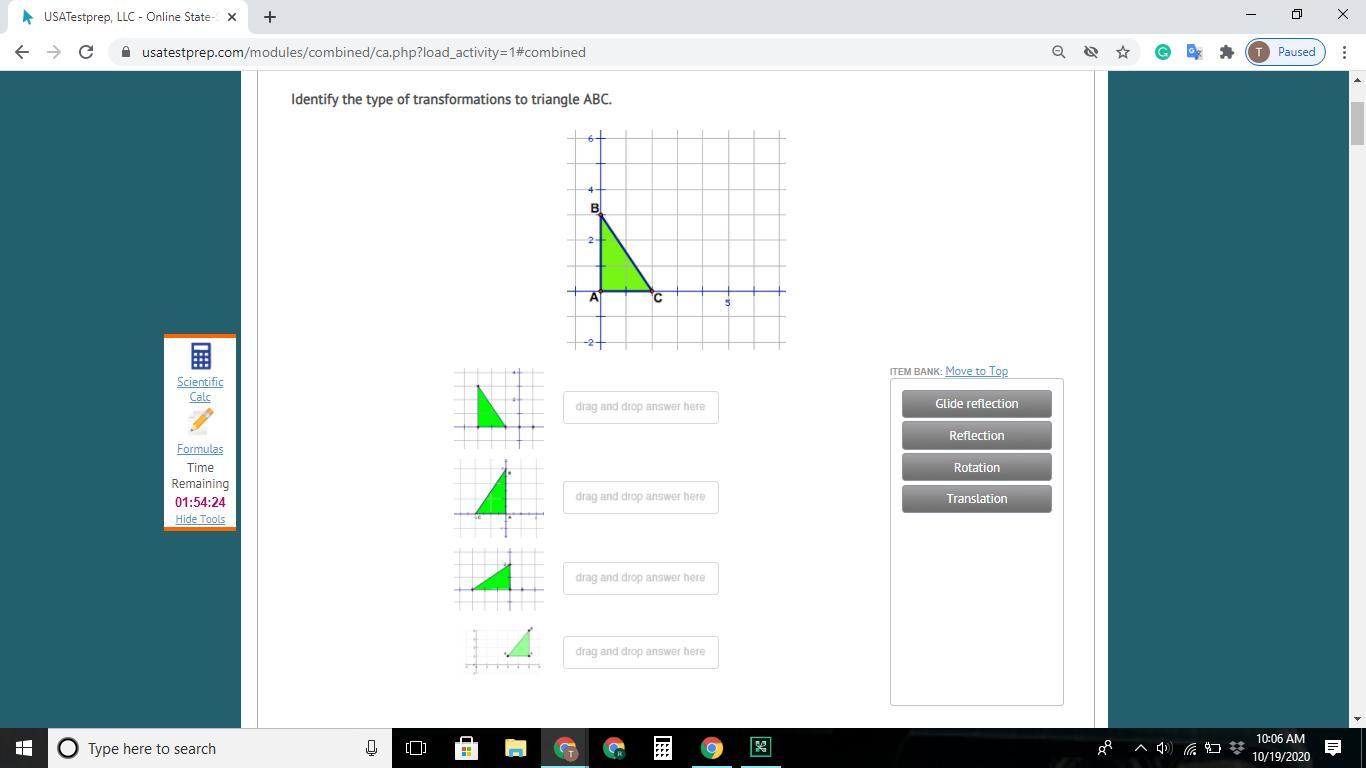Open the Chrome three-dot menu
Screen dimensions: 1366x768
coord(1345,52)
